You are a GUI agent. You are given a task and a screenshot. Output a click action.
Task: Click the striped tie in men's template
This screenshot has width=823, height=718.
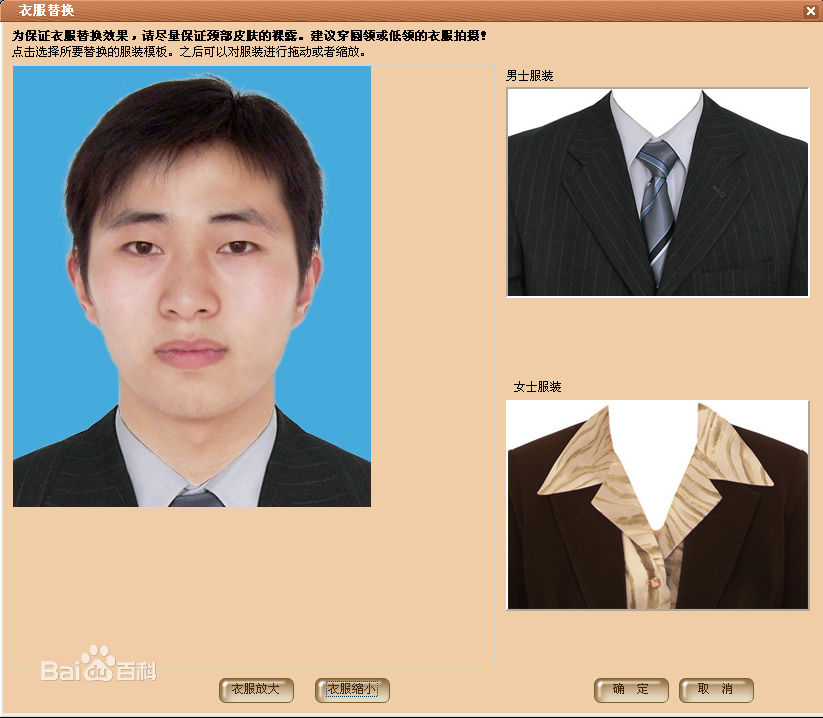click(657, 195)
